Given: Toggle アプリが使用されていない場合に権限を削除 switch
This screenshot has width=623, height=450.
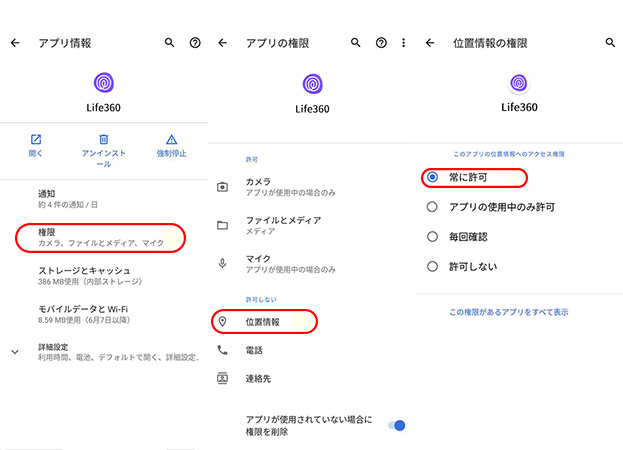Looking at the screenshot, I should [397, 425].
